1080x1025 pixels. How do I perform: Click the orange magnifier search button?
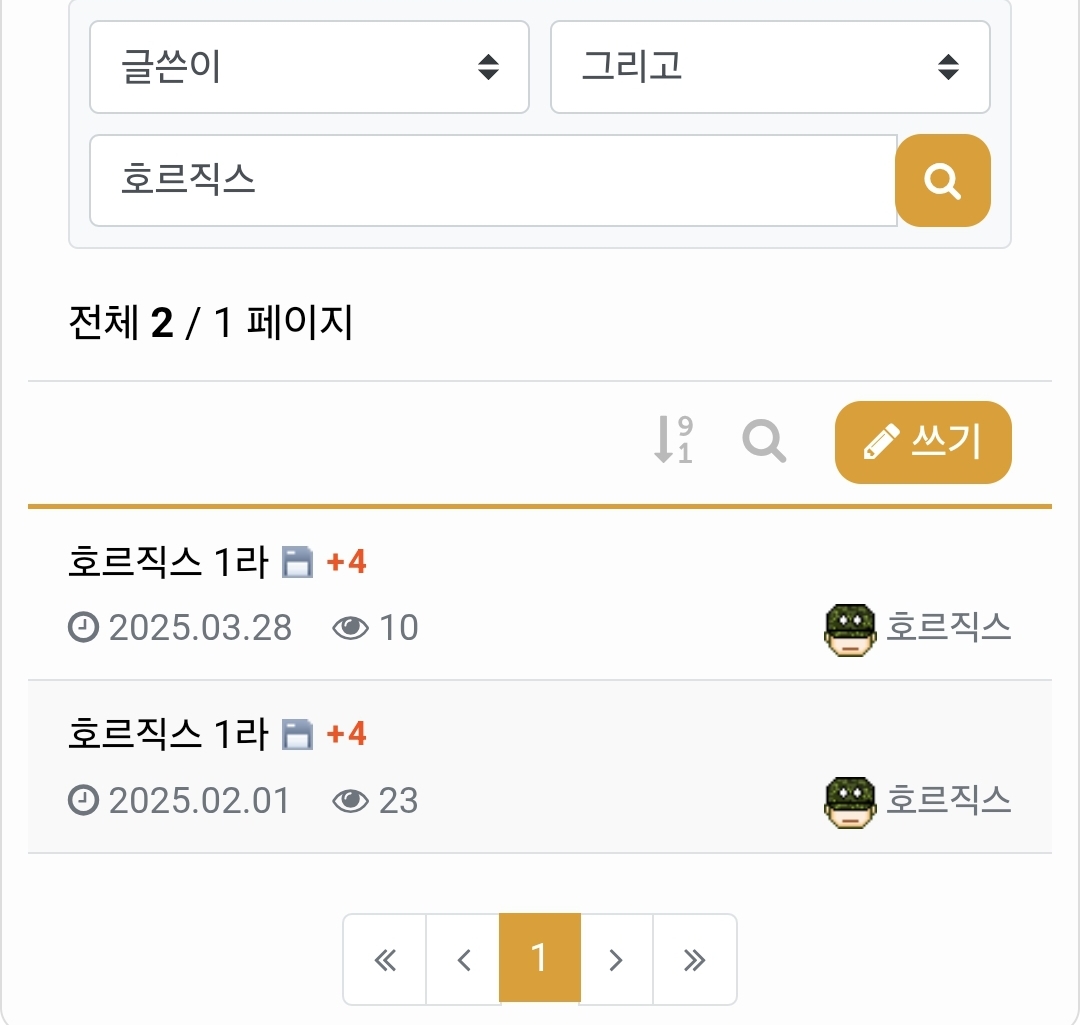tap(942, 181)
